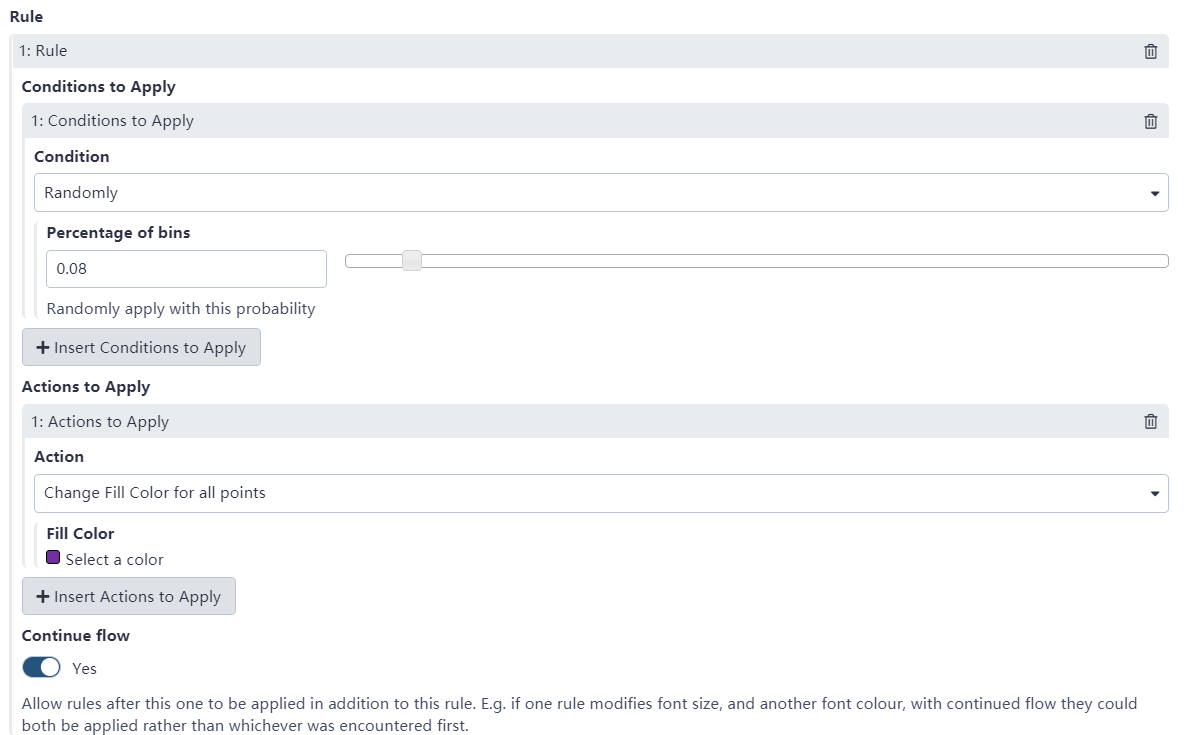Click plus icon on Insert Actions

[43, 596]
